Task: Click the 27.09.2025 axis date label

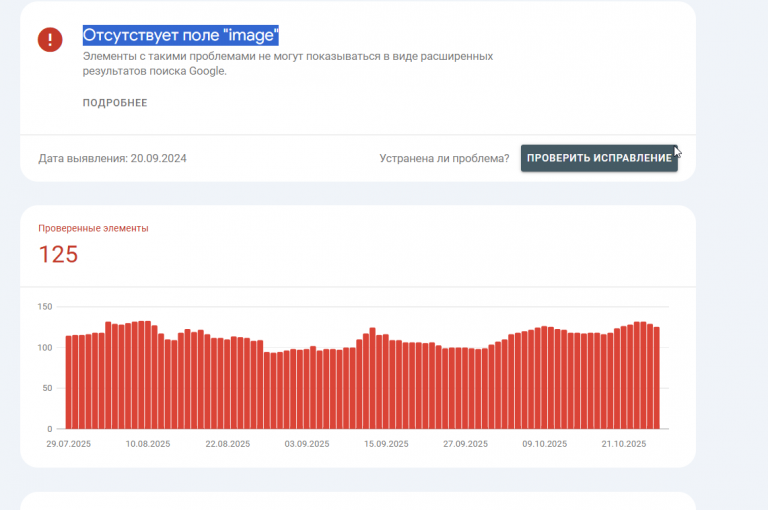Action: pyautogui.click(x=465, y=444)
